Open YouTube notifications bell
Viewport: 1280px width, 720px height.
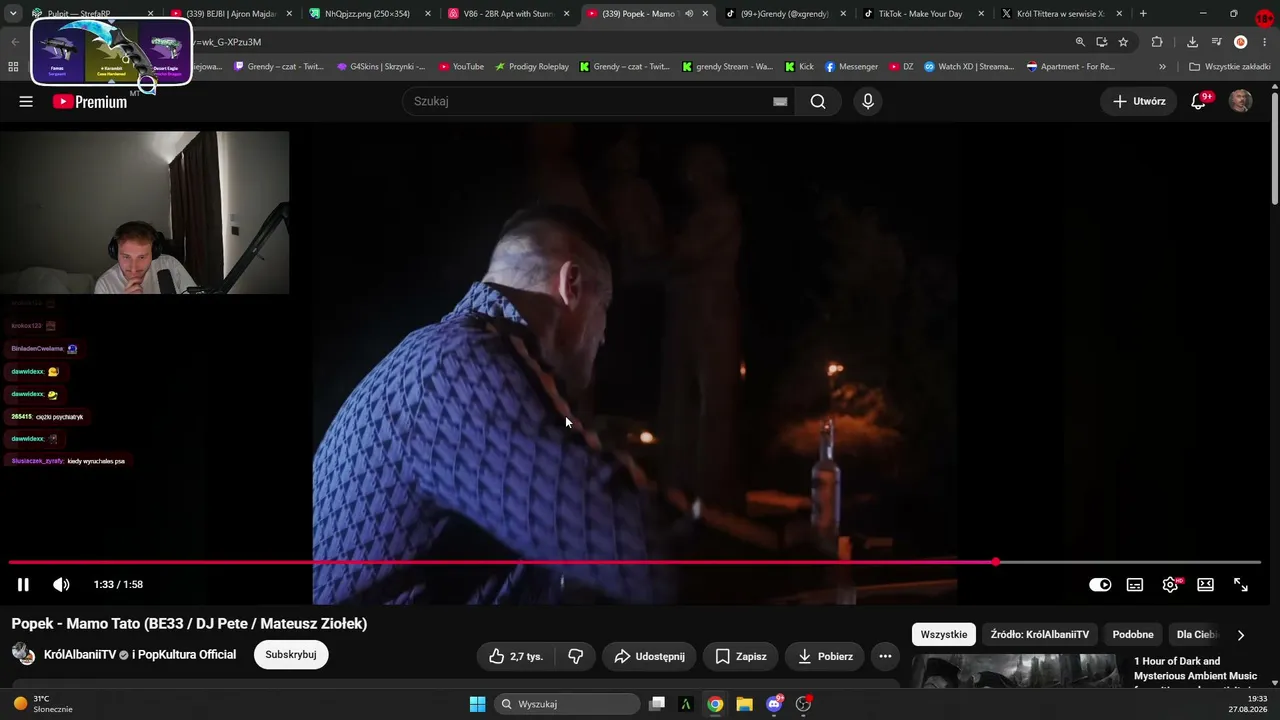(x=1198, y=101)
